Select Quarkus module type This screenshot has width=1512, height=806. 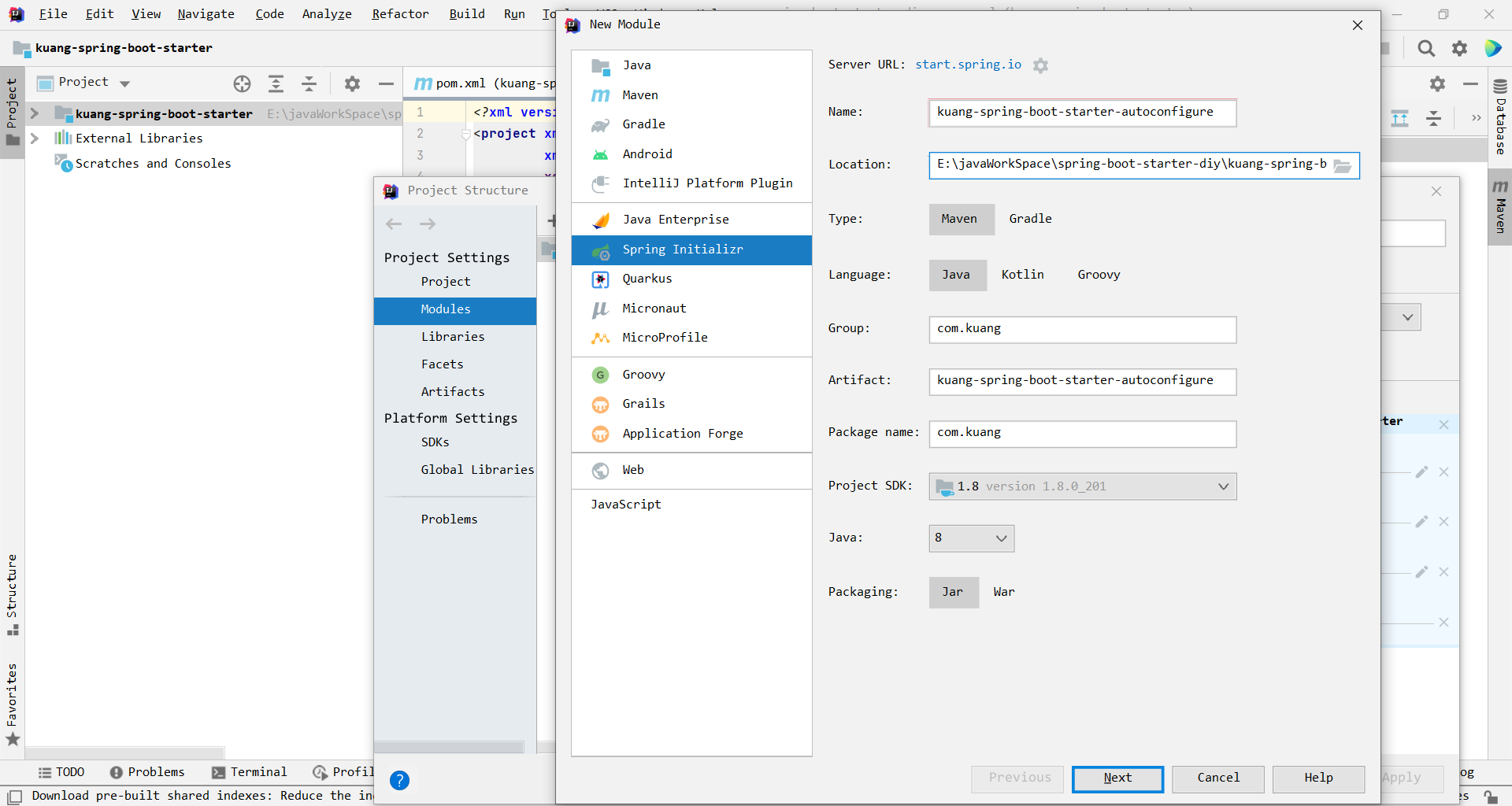pos(691,279)
